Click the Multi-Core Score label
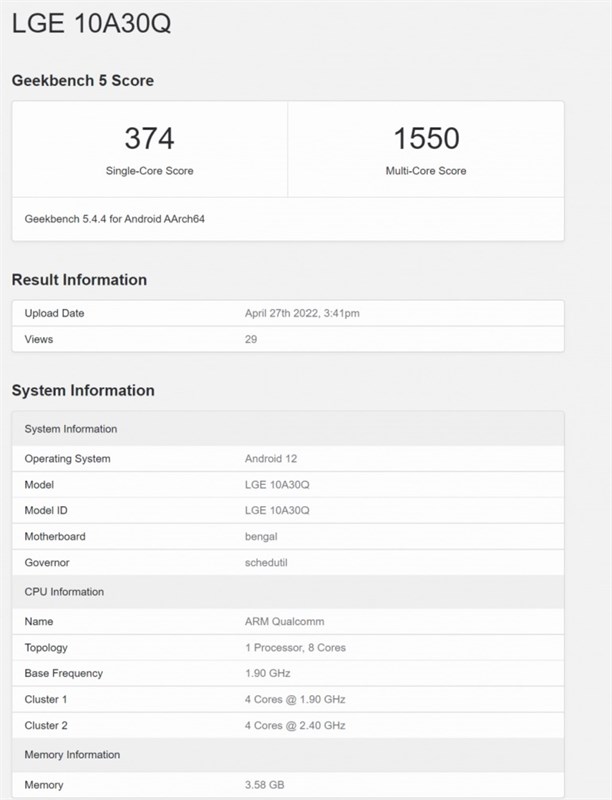Screen dimensions: 612x800 426,171
